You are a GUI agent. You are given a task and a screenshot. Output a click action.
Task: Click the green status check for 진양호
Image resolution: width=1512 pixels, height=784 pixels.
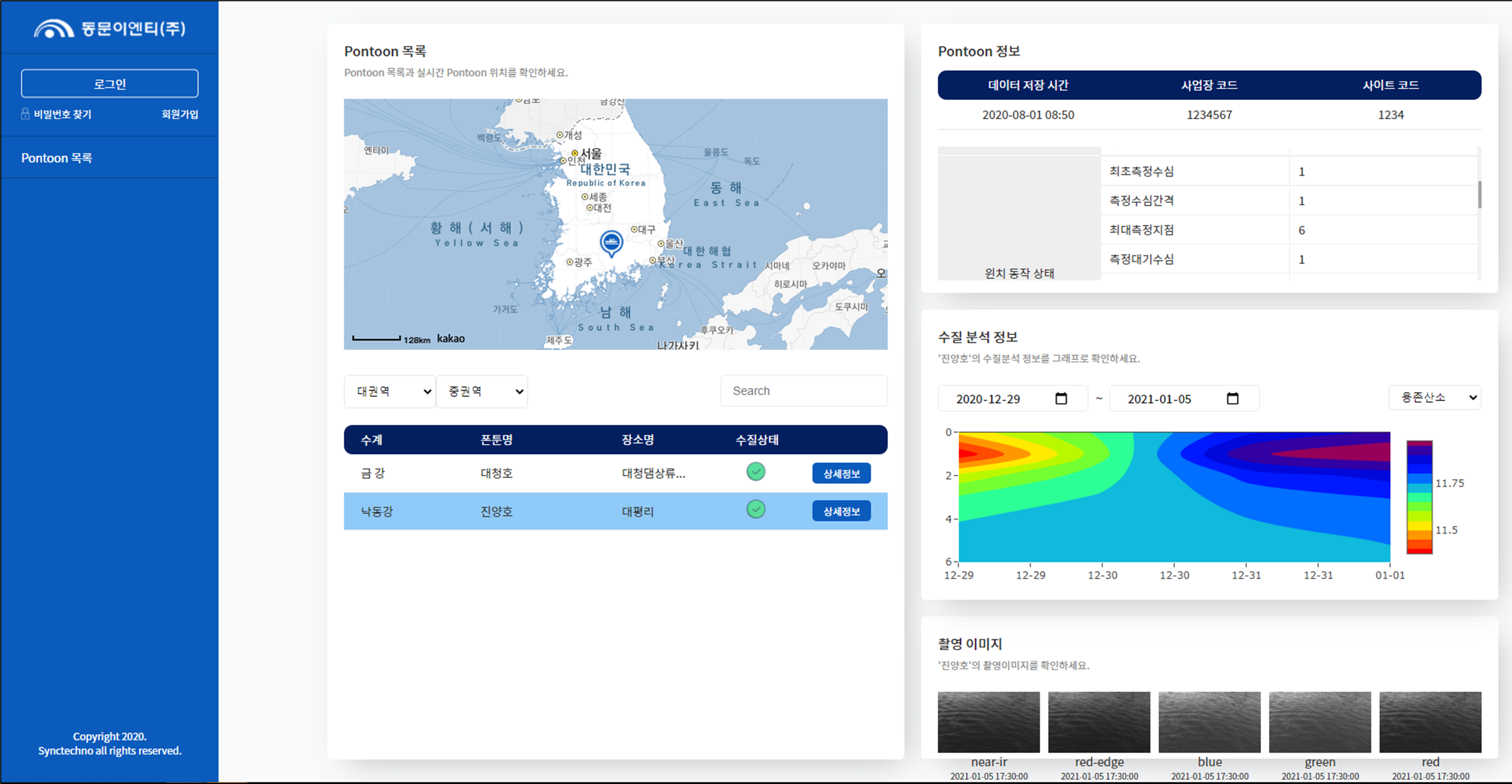(x=755, y=509)
